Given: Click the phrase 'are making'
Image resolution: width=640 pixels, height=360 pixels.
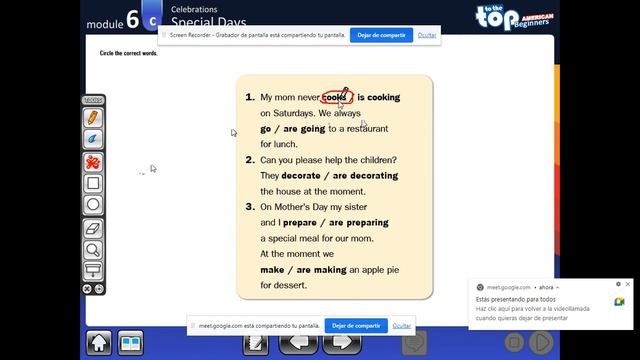Looking at the screenshot, I should [321, 270].
